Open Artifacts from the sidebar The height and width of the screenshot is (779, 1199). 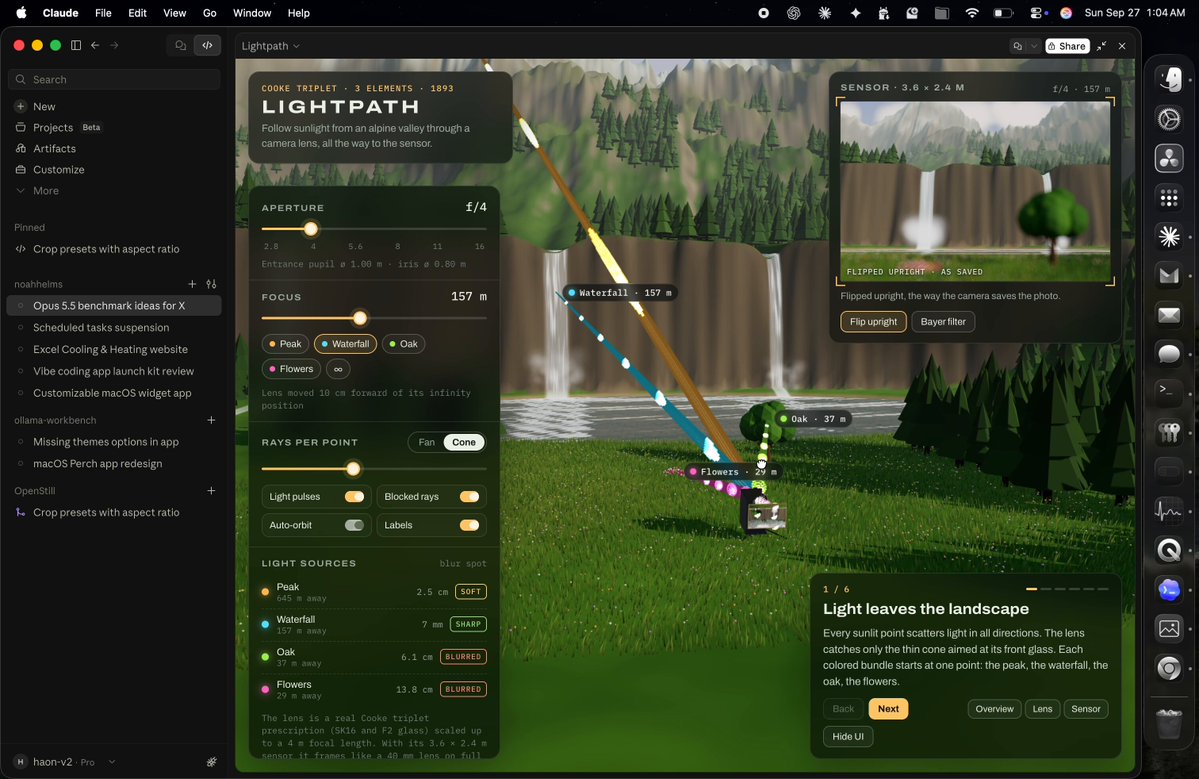pos(54,148)
